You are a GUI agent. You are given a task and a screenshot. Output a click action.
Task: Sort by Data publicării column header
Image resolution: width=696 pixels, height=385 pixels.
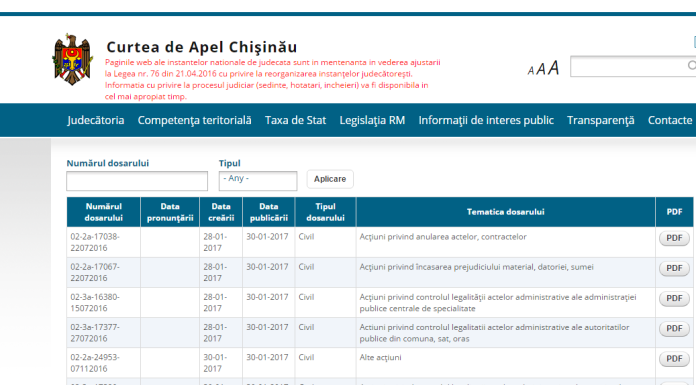pos(269,212)
